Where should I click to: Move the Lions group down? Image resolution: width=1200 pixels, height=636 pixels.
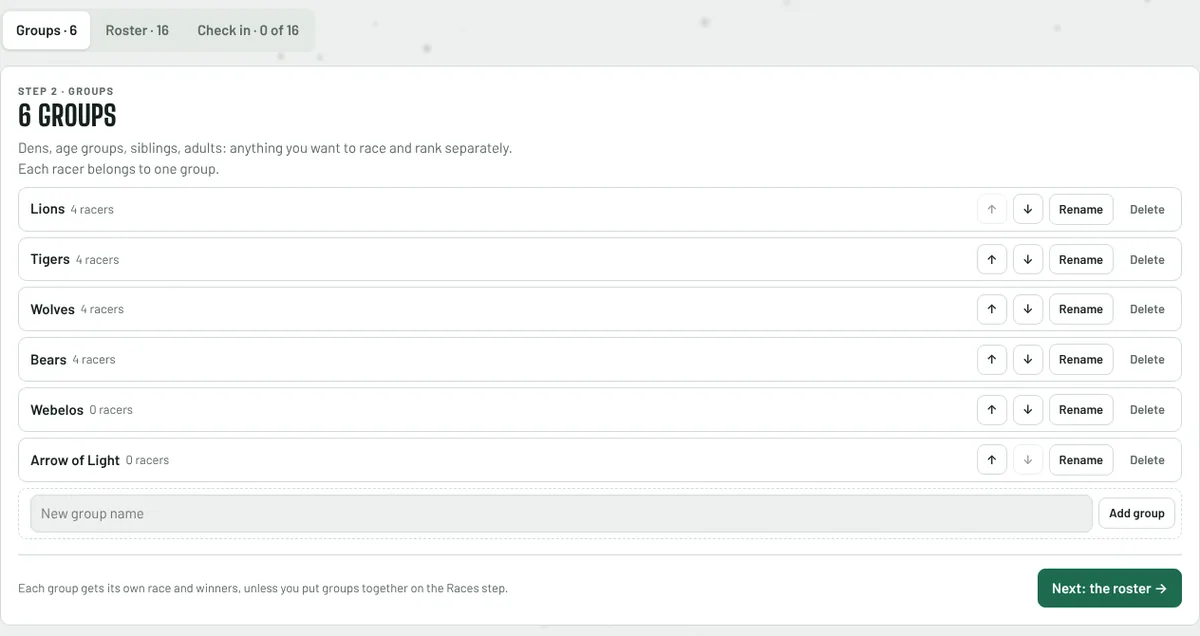(1028, 209)
